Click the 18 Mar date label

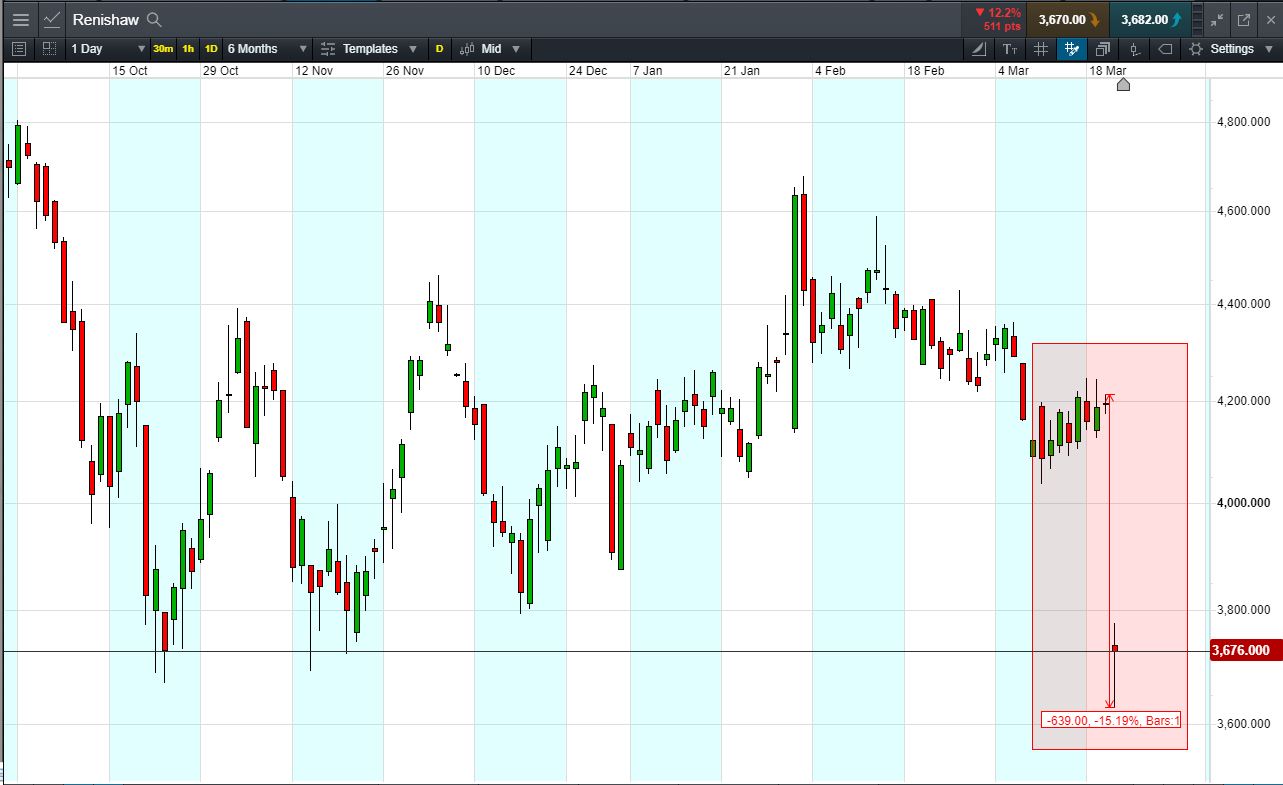(x=1108, y=70)
